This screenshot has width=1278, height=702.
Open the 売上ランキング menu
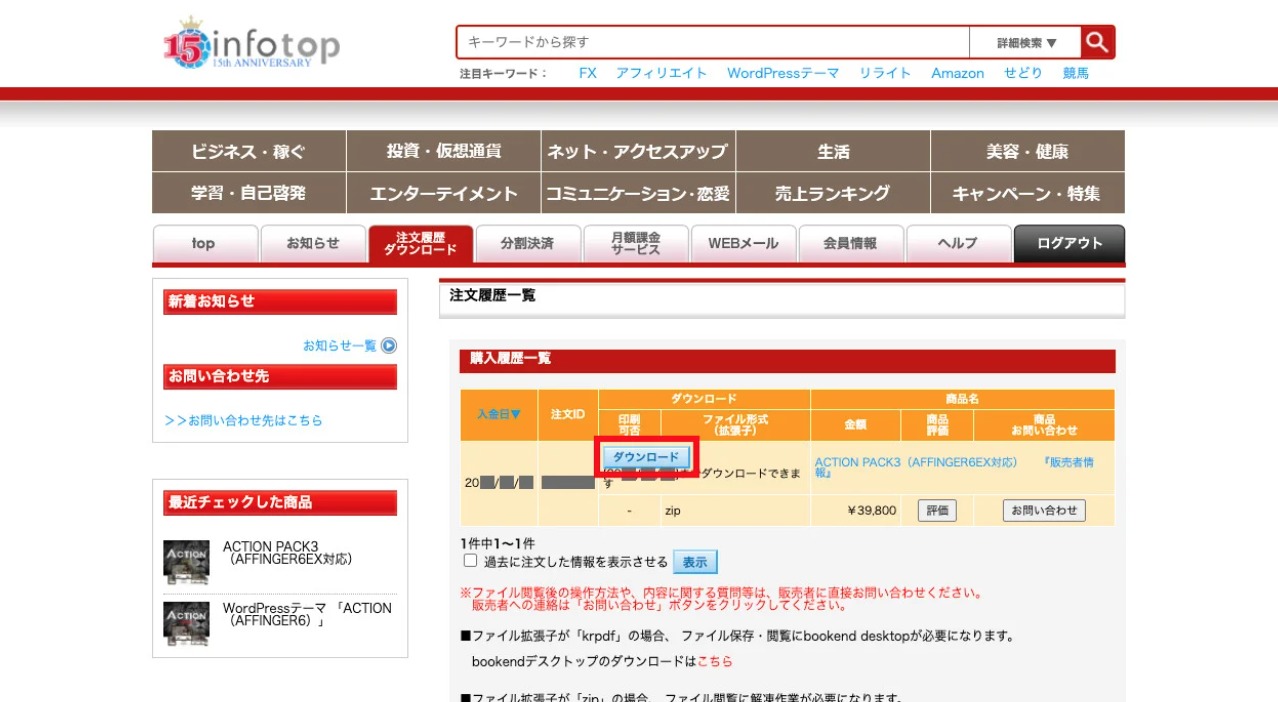pyautogui.click(x=833, y=193)
